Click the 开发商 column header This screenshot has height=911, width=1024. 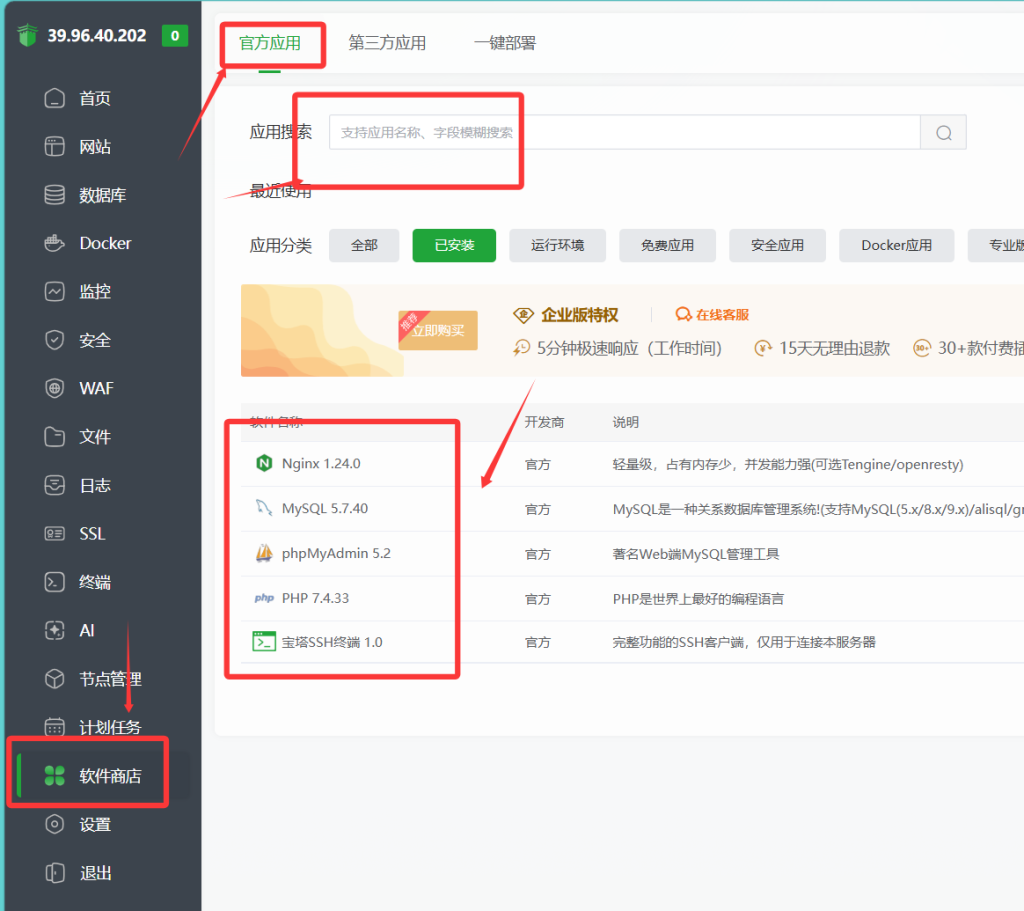point(544,423)
